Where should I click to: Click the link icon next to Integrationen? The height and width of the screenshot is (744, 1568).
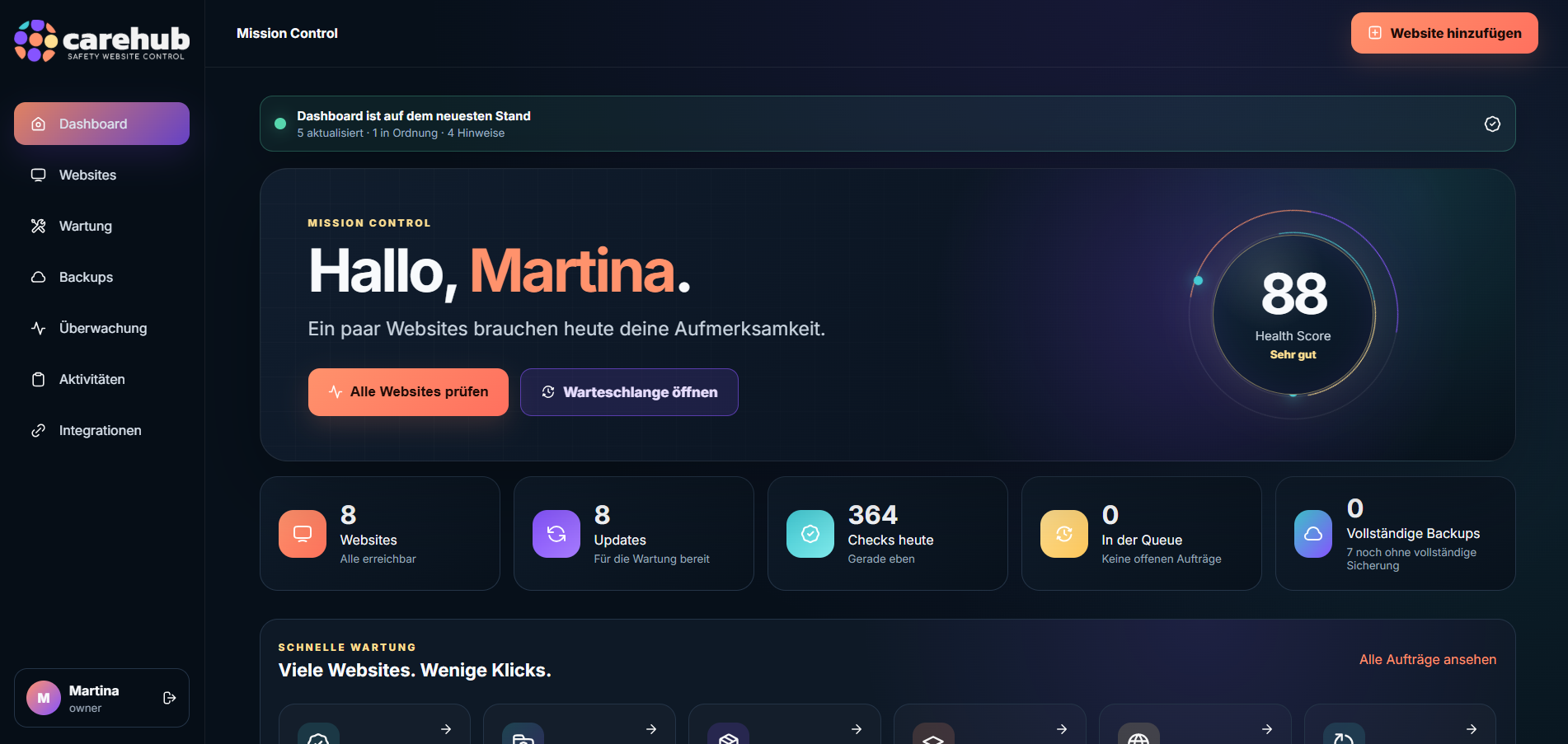38,430
